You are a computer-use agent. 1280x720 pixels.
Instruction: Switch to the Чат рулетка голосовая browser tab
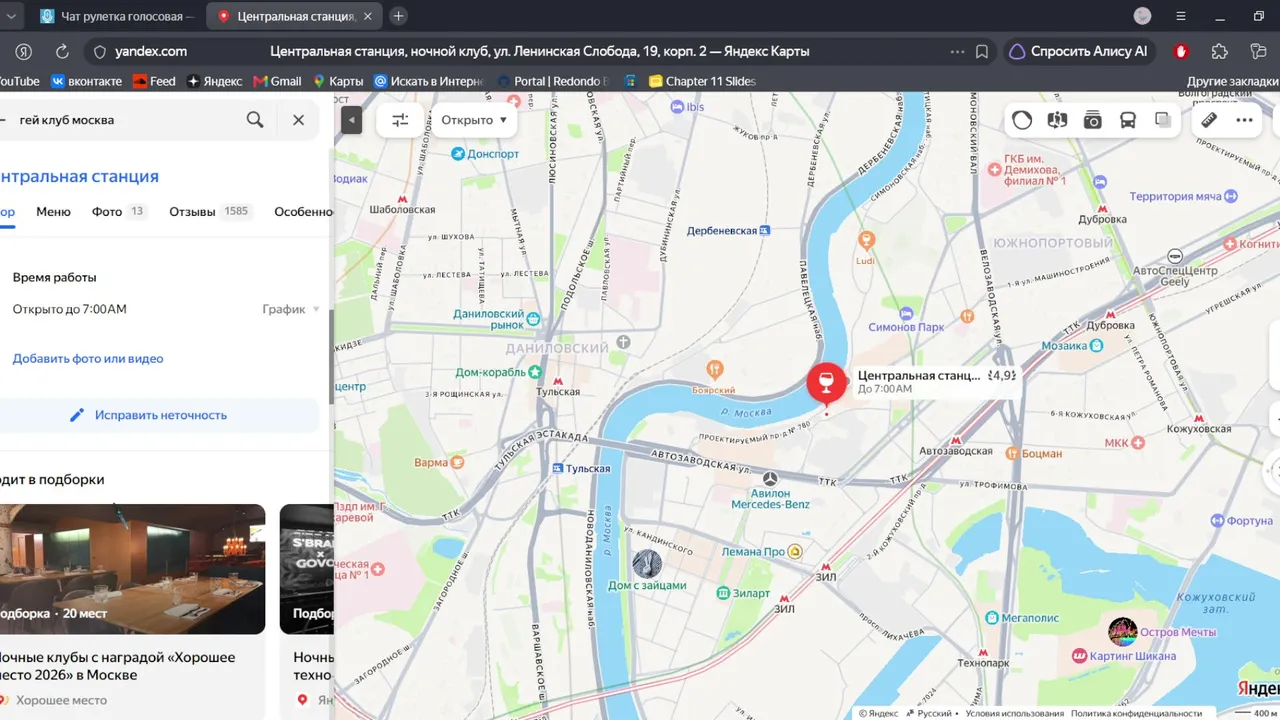[x=117, y=16]
